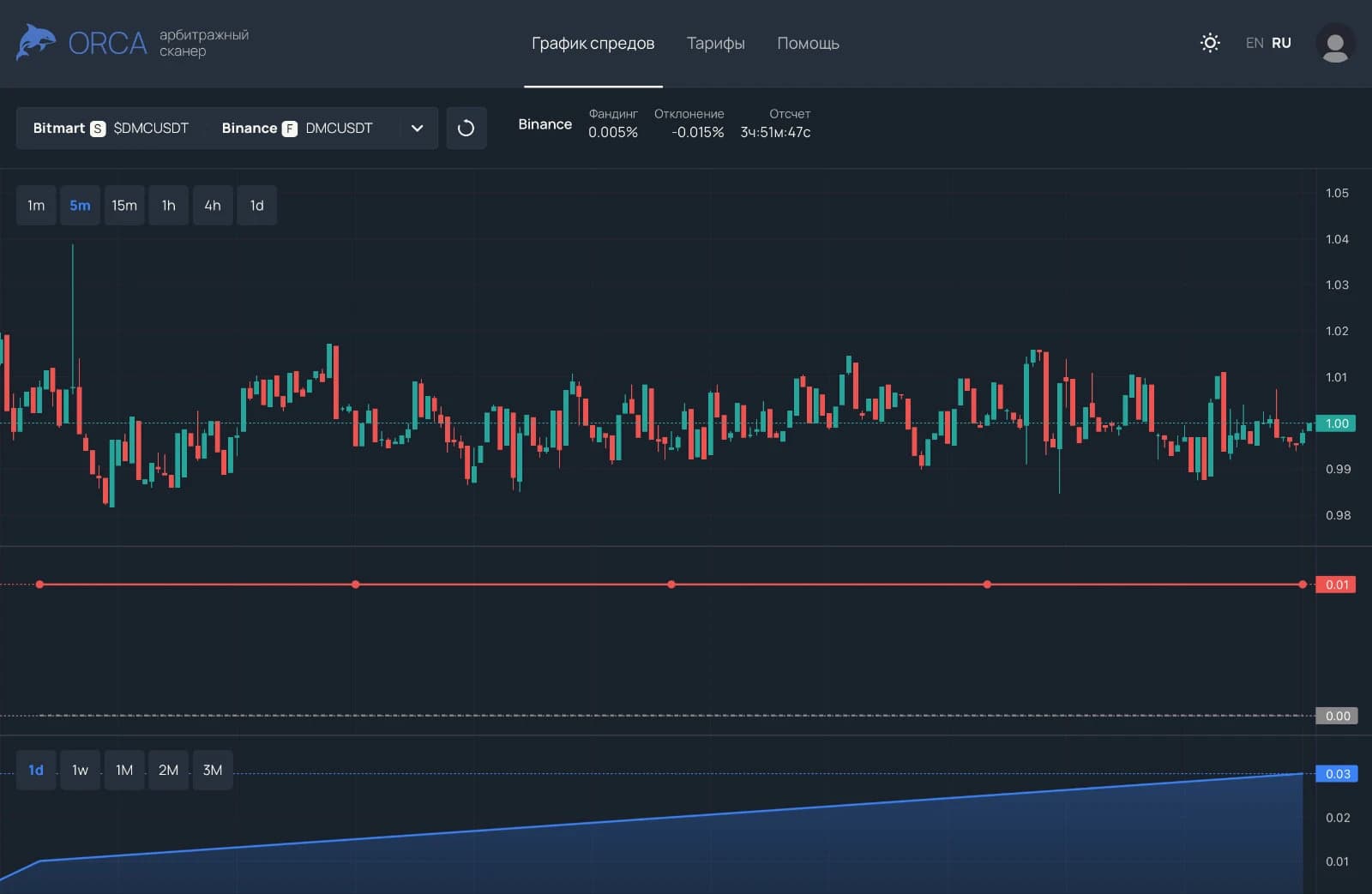Image resolution: width=1372 pixels, height=894 pixels.
Task: Open the user profile avatar
Action: (1334, 44)
